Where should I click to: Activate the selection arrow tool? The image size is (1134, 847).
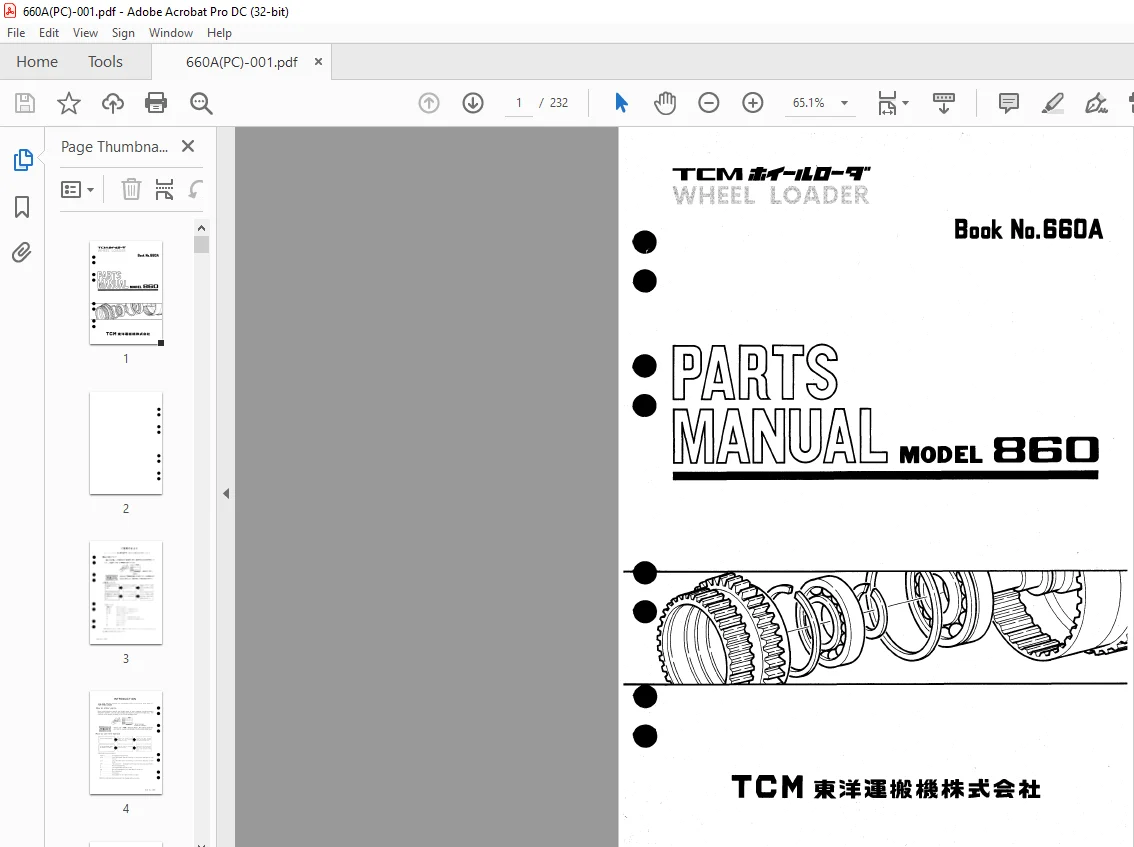click(621, 103)
